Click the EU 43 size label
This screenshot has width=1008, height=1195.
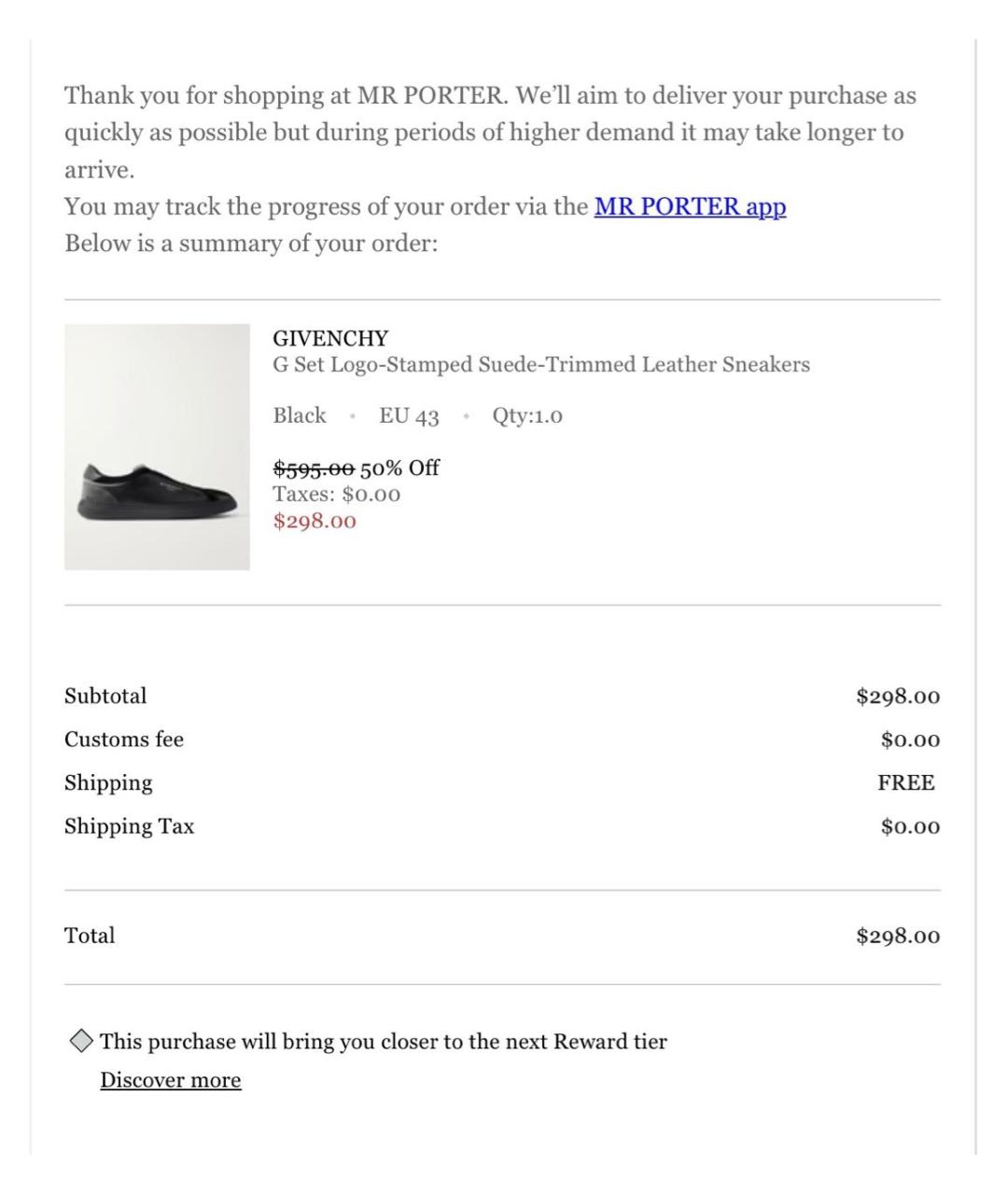pos(409,416)
